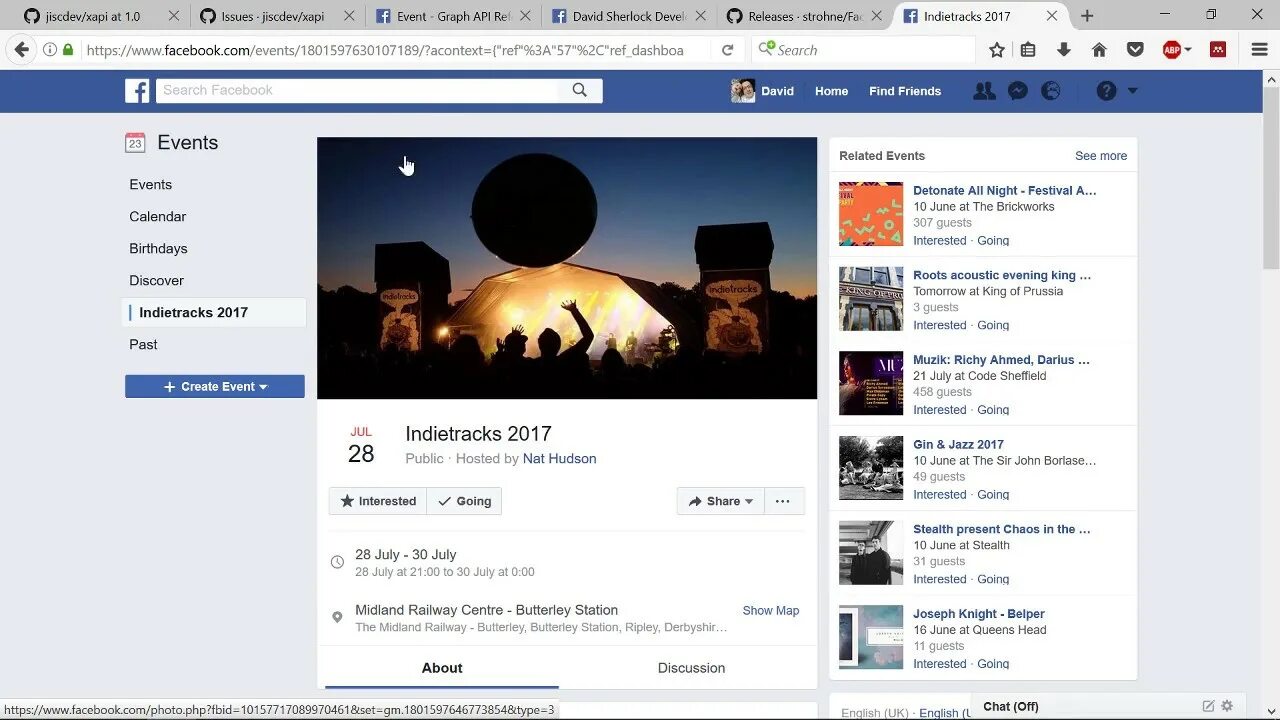Click the Find Friends link
Image resolution: width=1280 pixels, height=720 pixels.
tap(905, 91)
